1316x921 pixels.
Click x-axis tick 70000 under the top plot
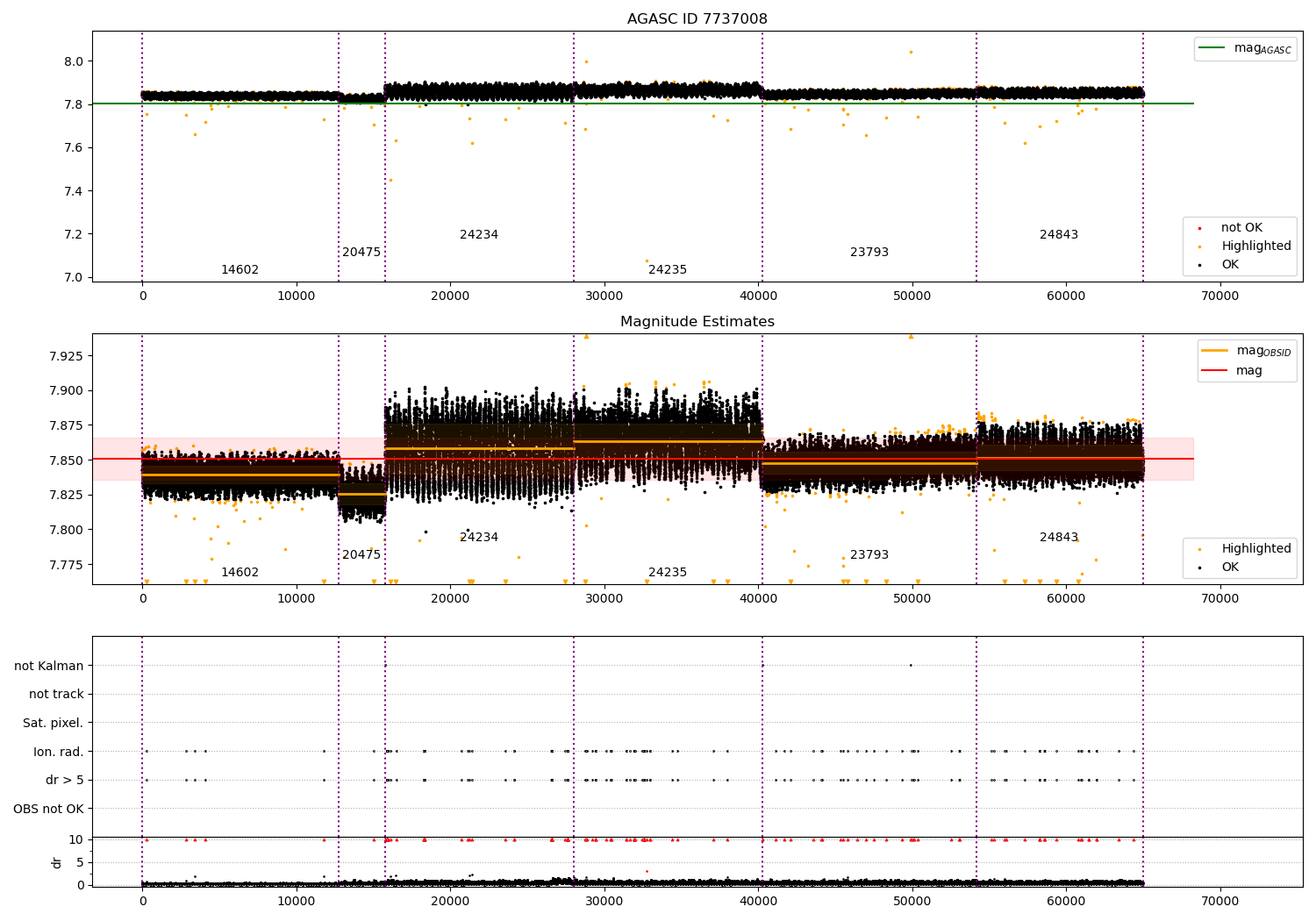pos(1219,296)
